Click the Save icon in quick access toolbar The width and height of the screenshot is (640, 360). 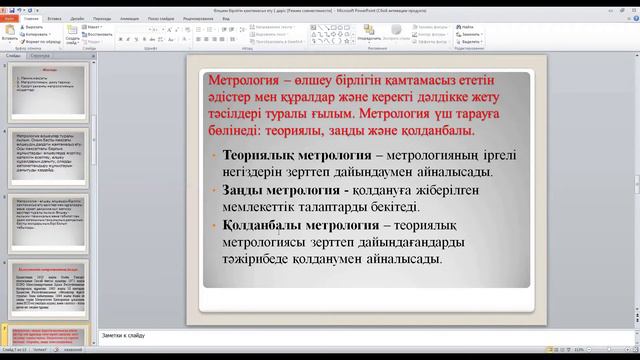tap(12, 11)
